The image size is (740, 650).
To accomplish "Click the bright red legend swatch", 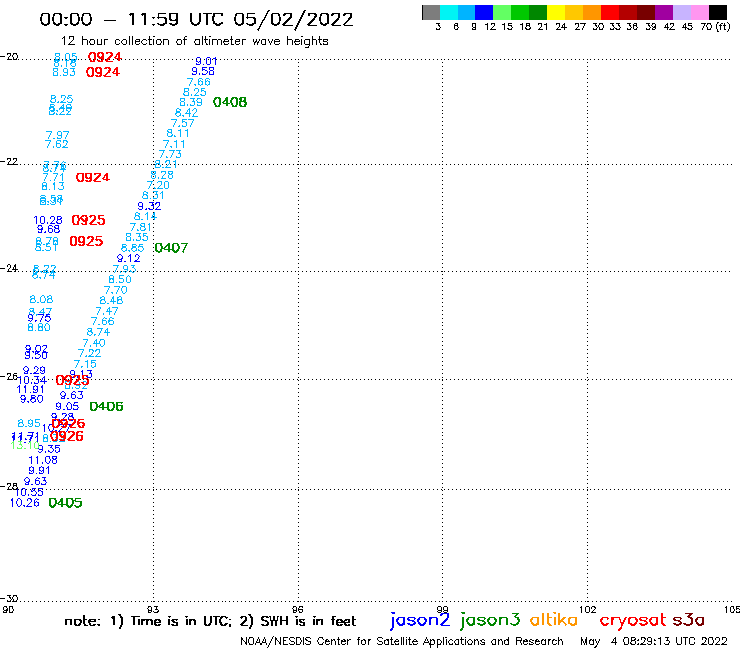I will [x=610, y=12].
